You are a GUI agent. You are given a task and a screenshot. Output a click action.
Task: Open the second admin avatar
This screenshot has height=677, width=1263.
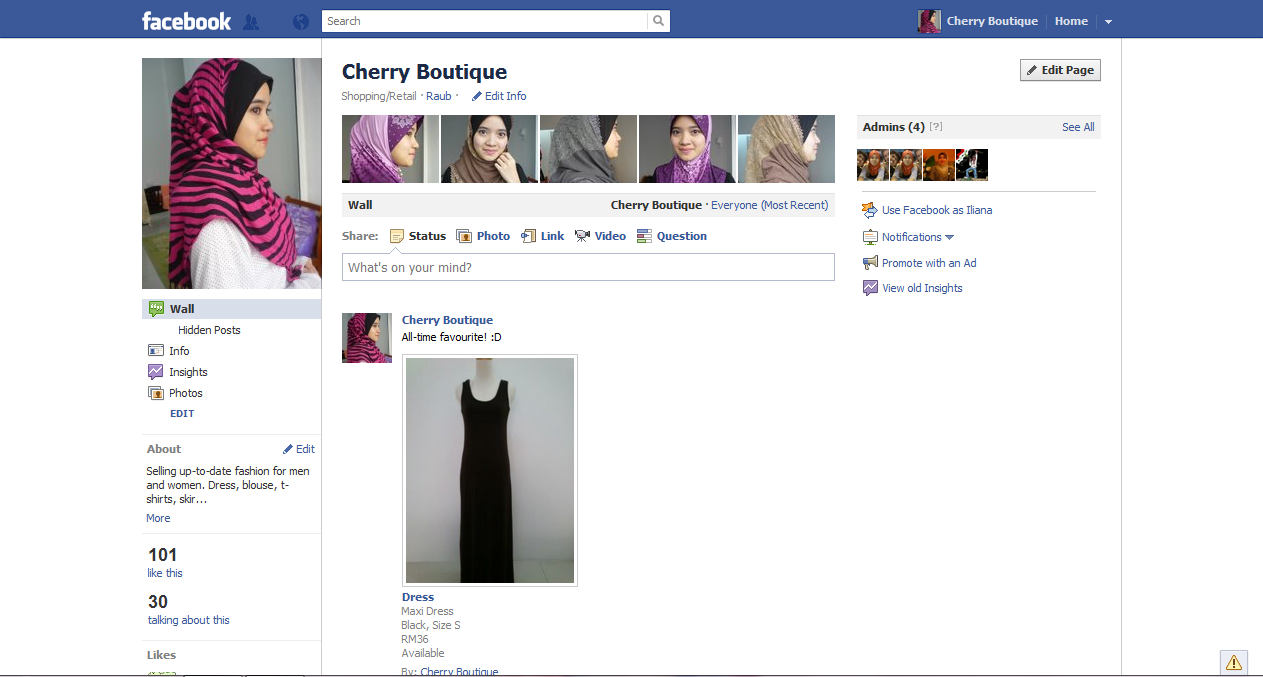pyautogui.click(x=906, y=165)
